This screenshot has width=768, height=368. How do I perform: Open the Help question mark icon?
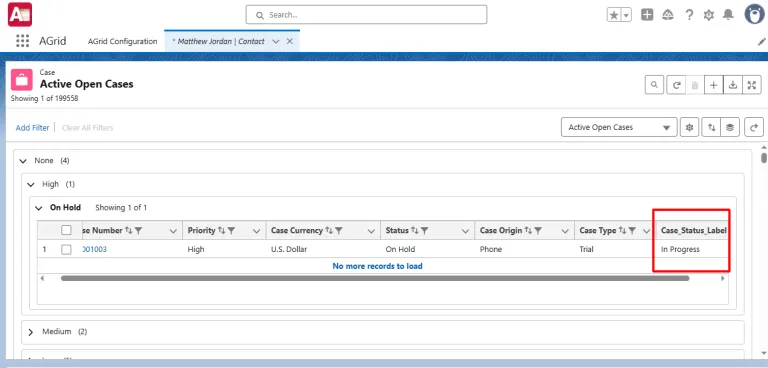pos(689,15)
